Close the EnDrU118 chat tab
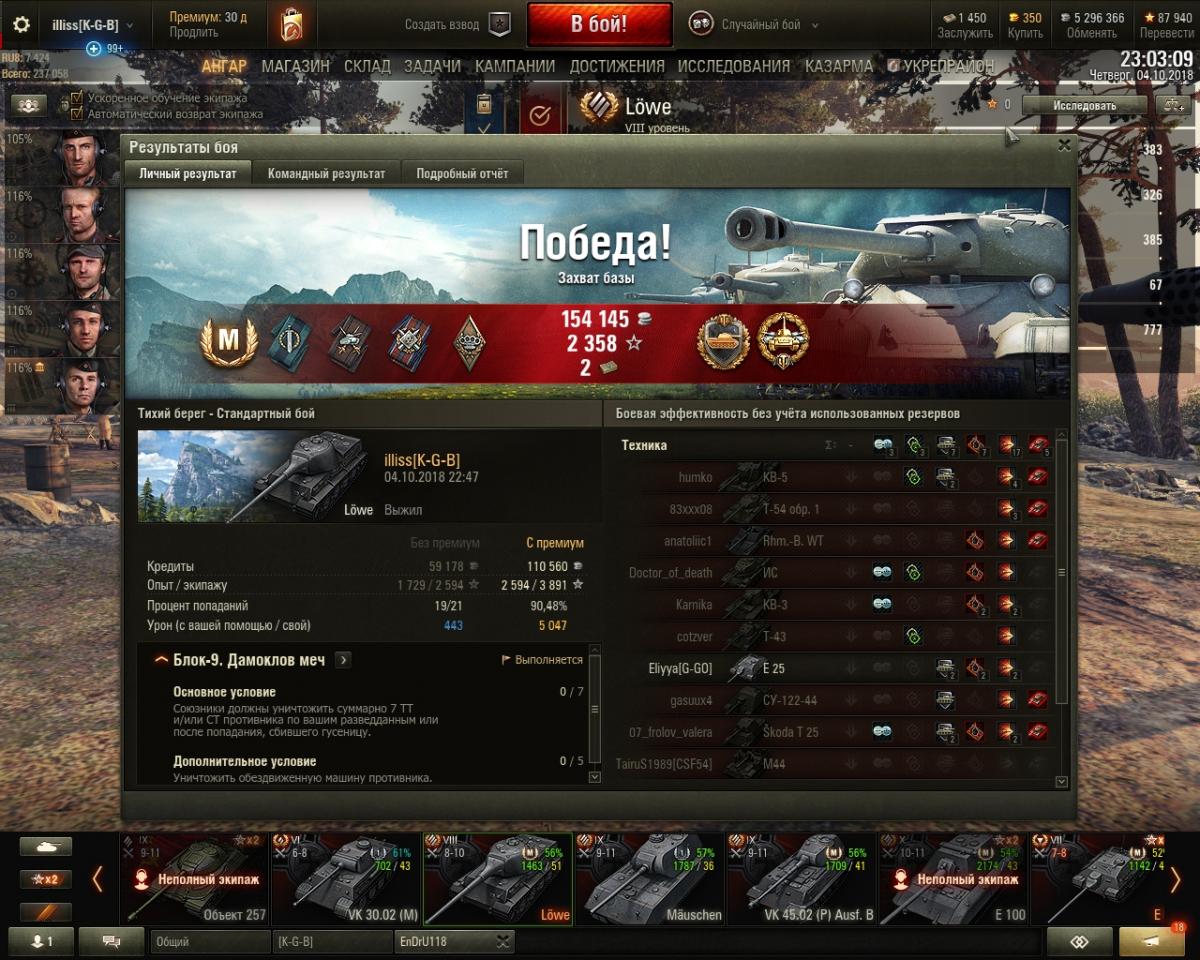 503,941
